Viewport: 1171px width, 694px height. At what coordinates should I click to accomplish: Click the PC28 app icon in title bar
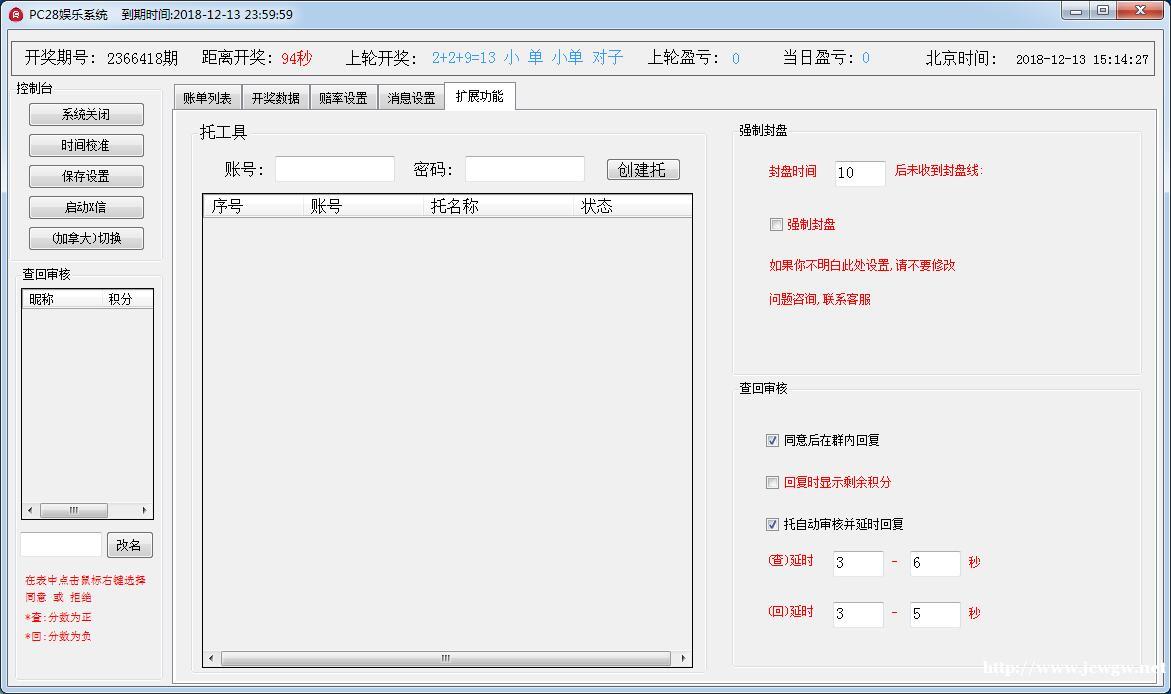(15, 14)
